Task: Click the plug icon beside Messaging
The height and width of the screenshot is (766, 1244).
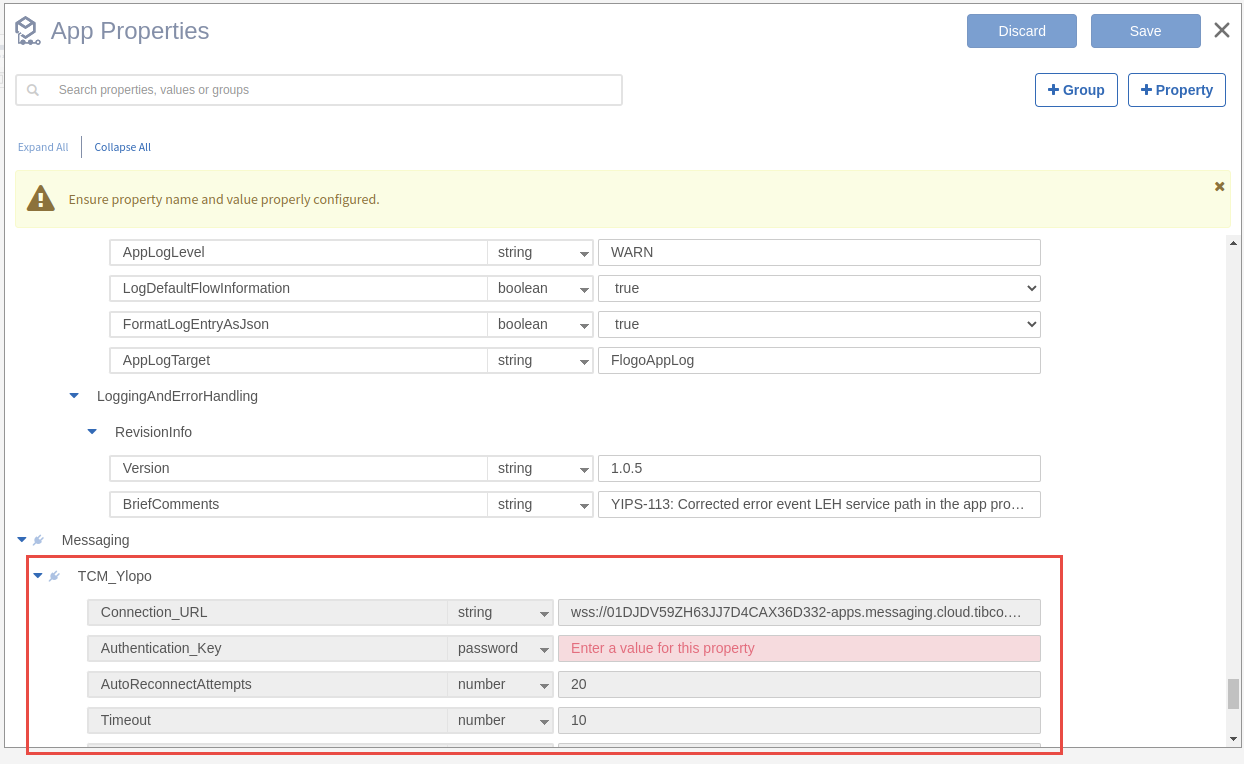Action: click(x=38, y=540)
